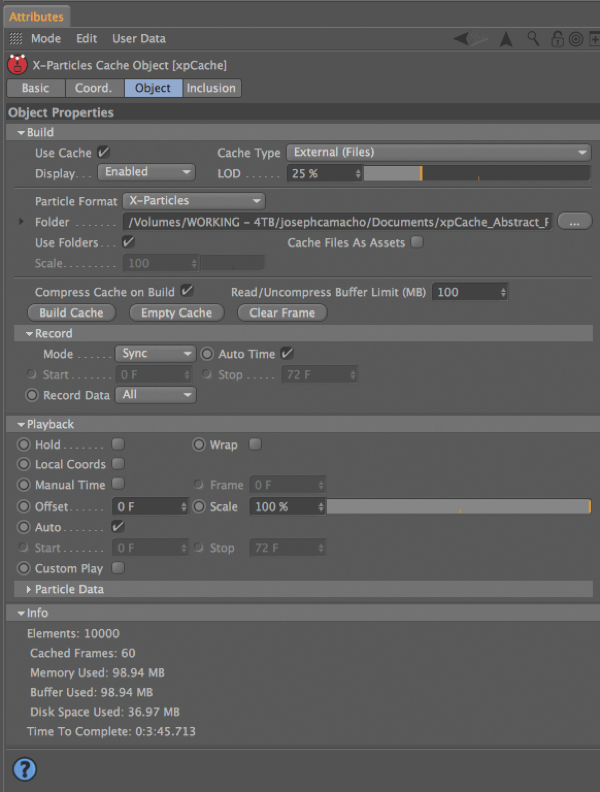
Task: Click the red X-Particles cache object icon
Action: [17, 65]
